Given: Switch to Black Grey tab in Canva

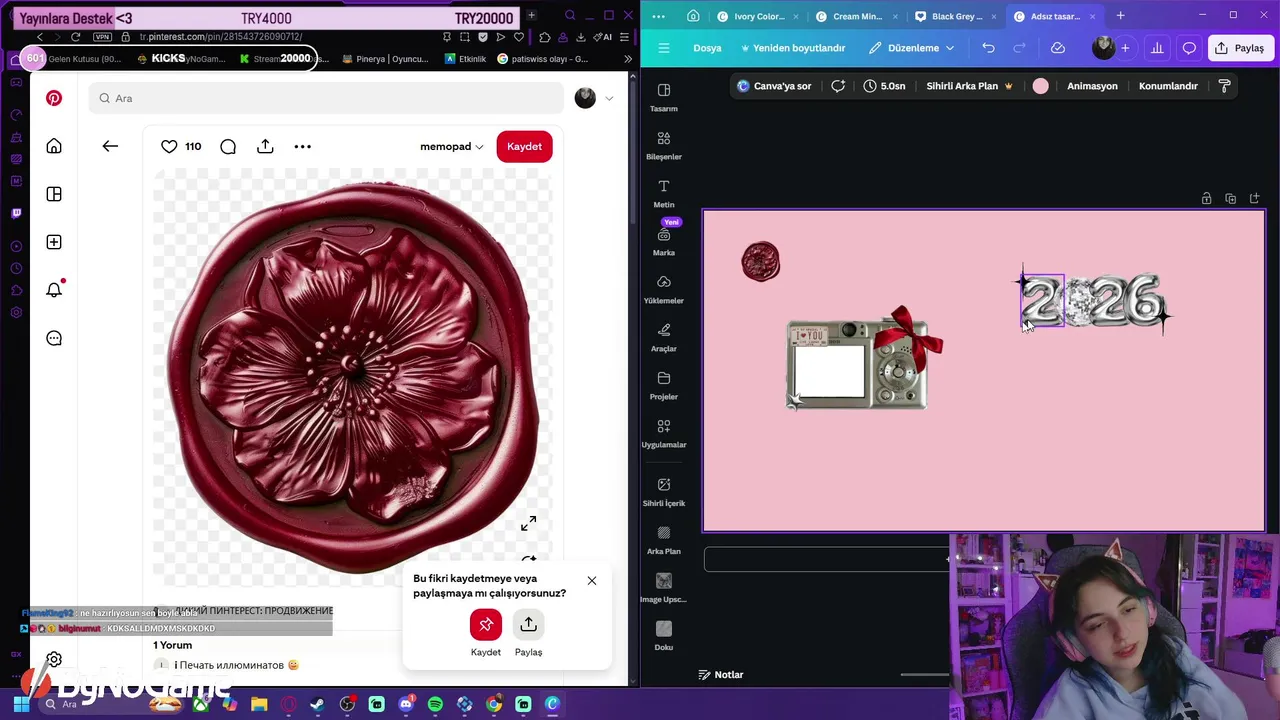Looking at the screenshot, I should 954,16.
